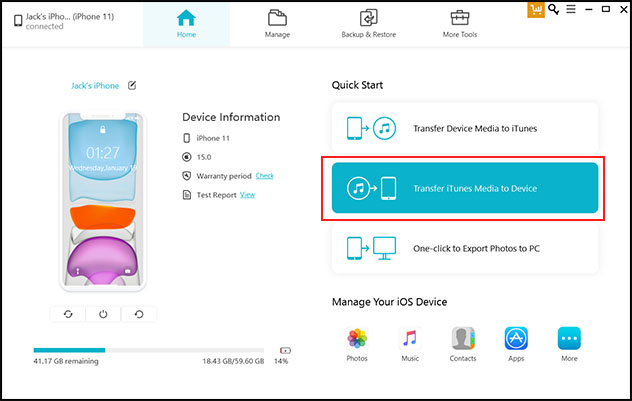The image size is (632, 401).
Task: Open the Home tab
Action: click(x=186, y=24)
